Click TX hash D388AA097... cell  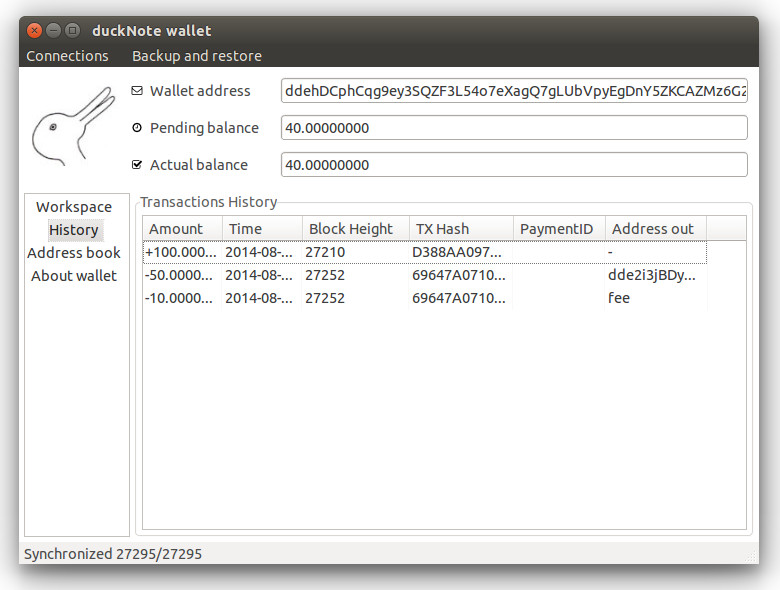pyautogui.click(x=461, y=252)
